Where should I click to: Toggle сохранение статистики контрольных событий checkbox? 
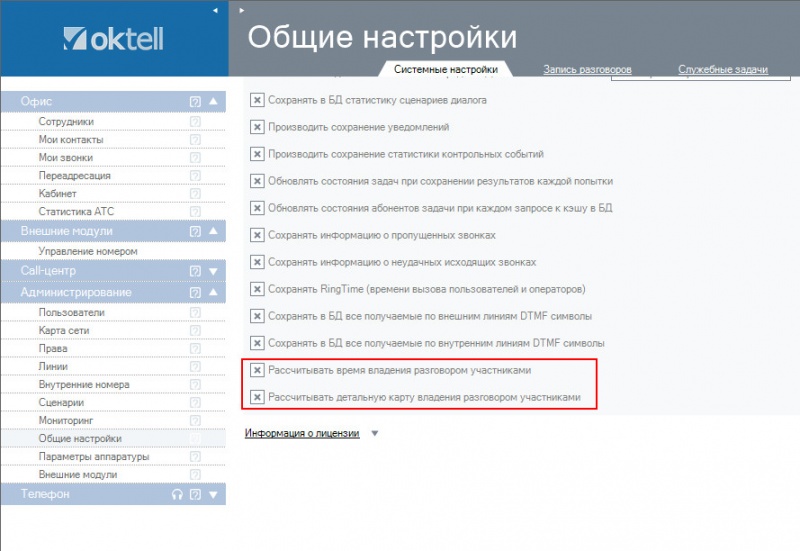coord(257,154)
